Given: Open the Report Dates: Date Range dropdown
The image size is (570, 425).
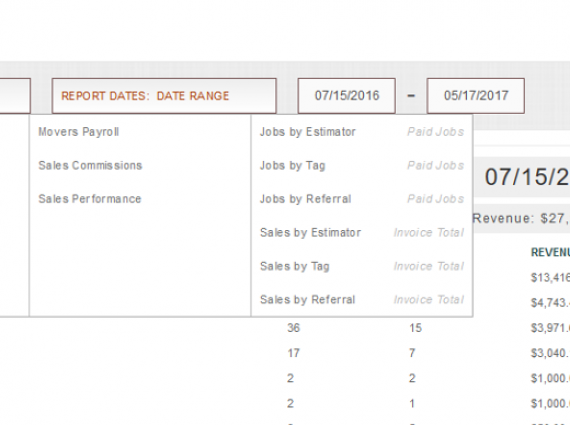Looking at the screenshot, I should (164, 96).
